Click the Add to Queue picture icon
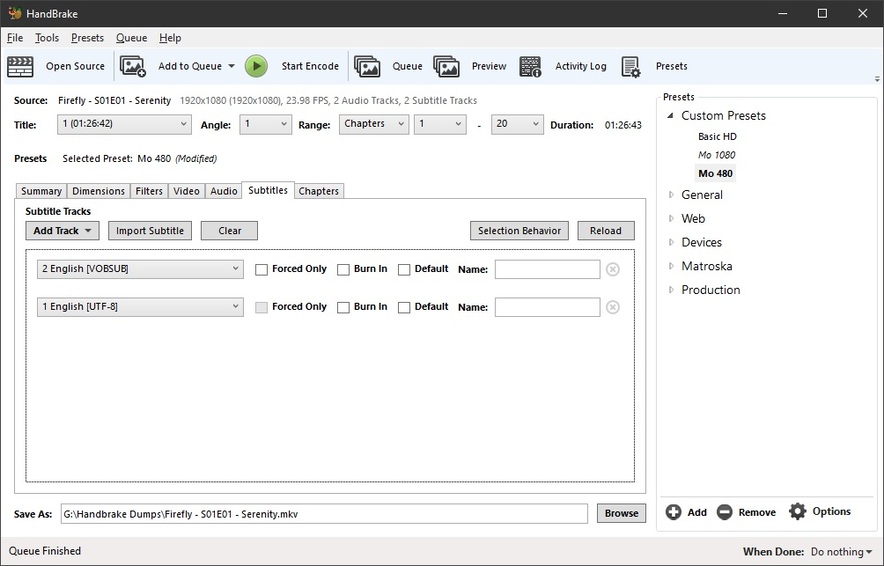Image resolution: width=884 pixels, height=566 pixels. coord(133,67)
